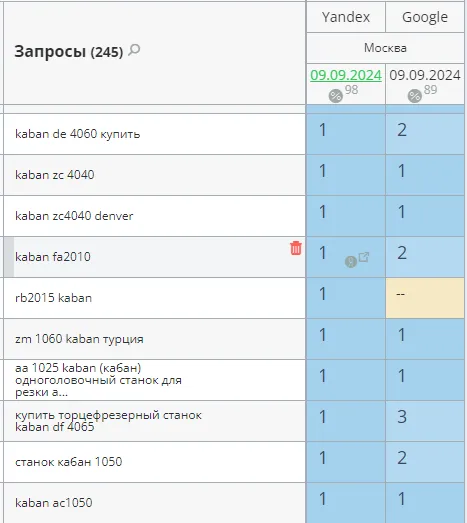Select the query станок кабан 1050

click(68, 462)
